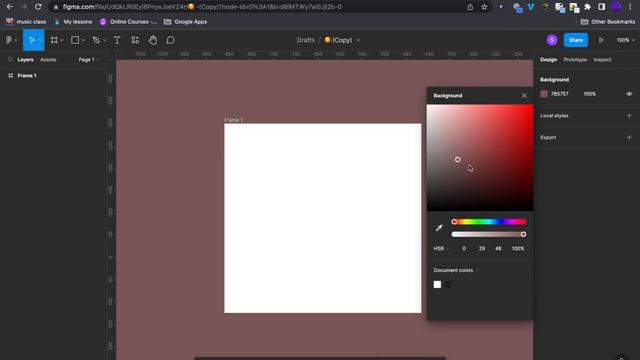Open Google Apps bookmark folder
The width and height of the screenshot is (640, 360).
click(186, 22)
